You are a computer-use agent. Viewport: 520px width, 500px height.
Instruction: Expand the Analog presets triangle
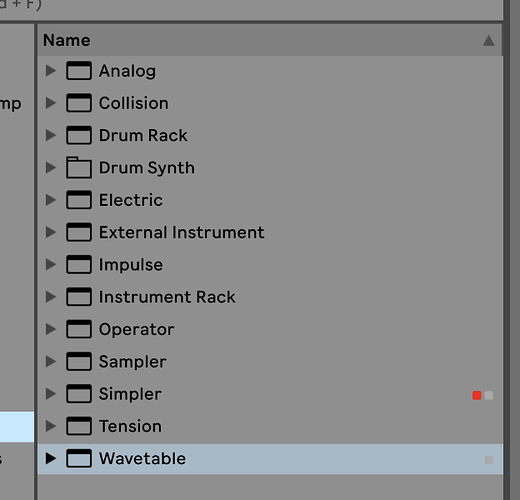coord(51,71)
